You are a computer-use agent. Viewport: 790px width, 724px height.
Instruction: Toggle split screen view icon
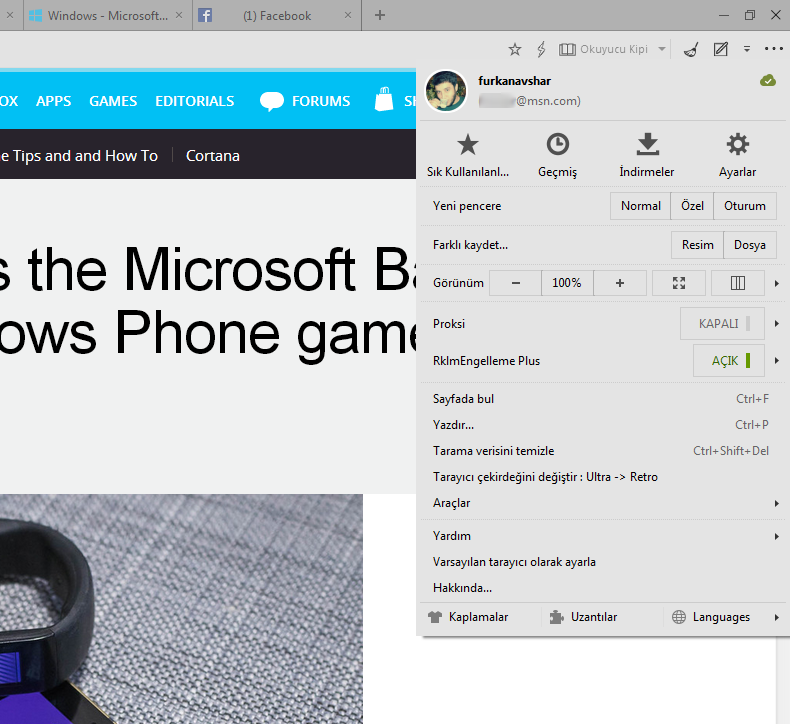[x=738, y=283]
